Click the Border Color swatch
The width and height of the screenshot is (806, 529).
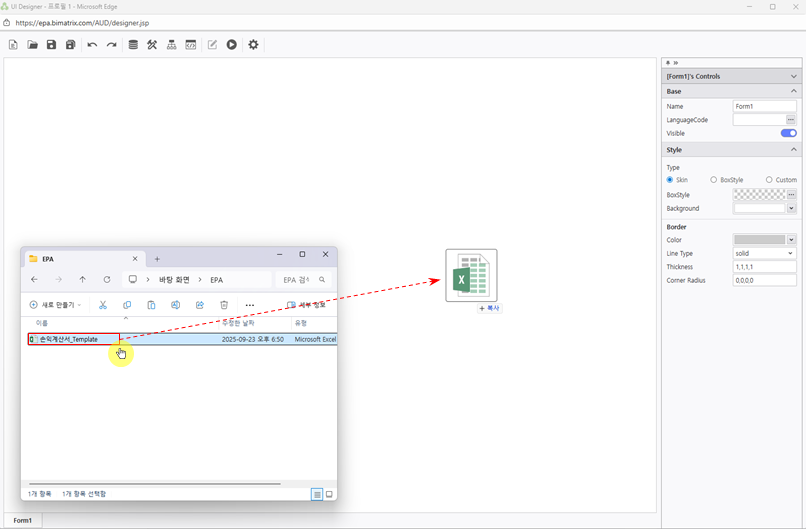[759, 240]
